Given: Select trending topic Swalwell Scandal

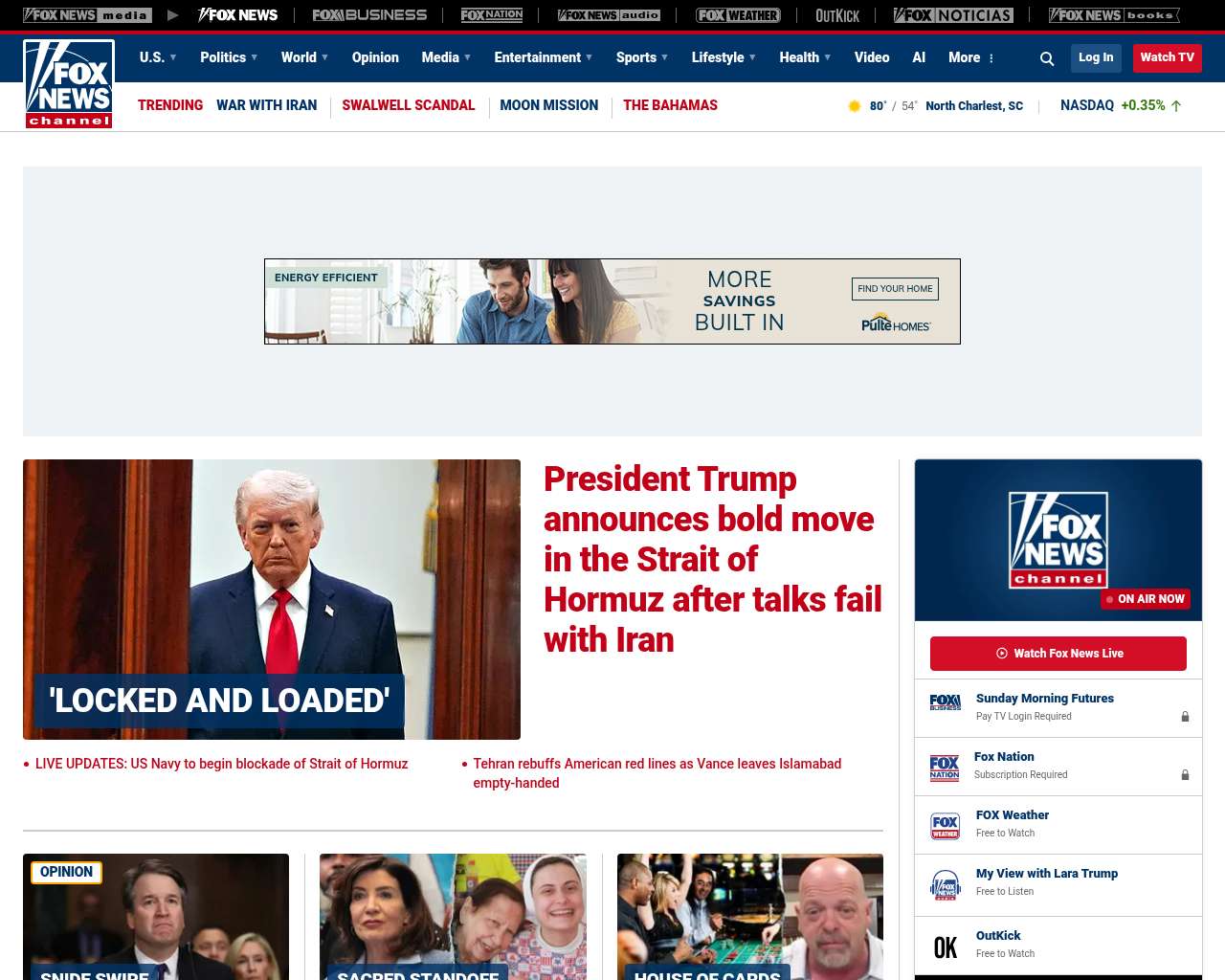Looking at the screenshot, I should tap(409, 105).
